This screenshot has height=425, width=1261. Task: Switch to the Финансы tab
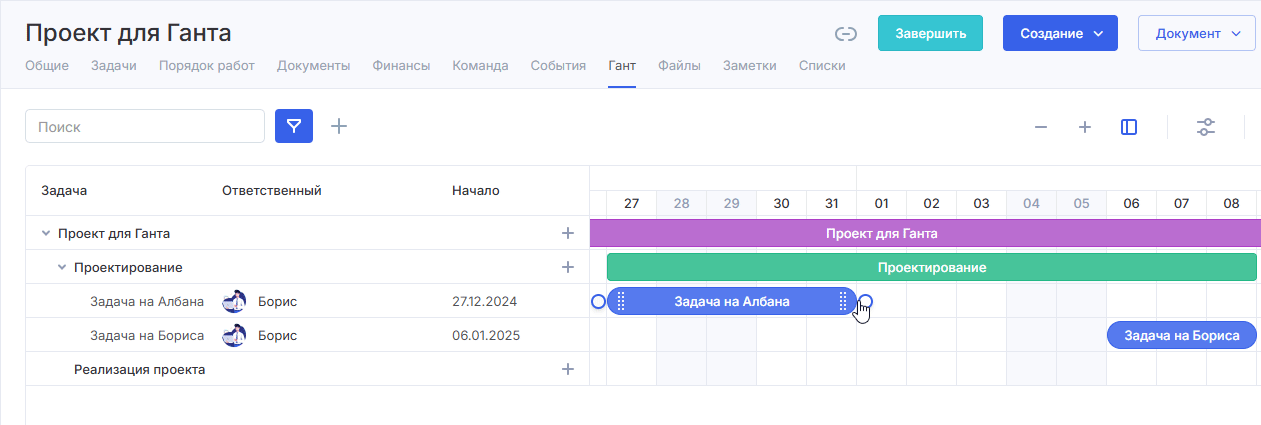(x=401, y=66)
